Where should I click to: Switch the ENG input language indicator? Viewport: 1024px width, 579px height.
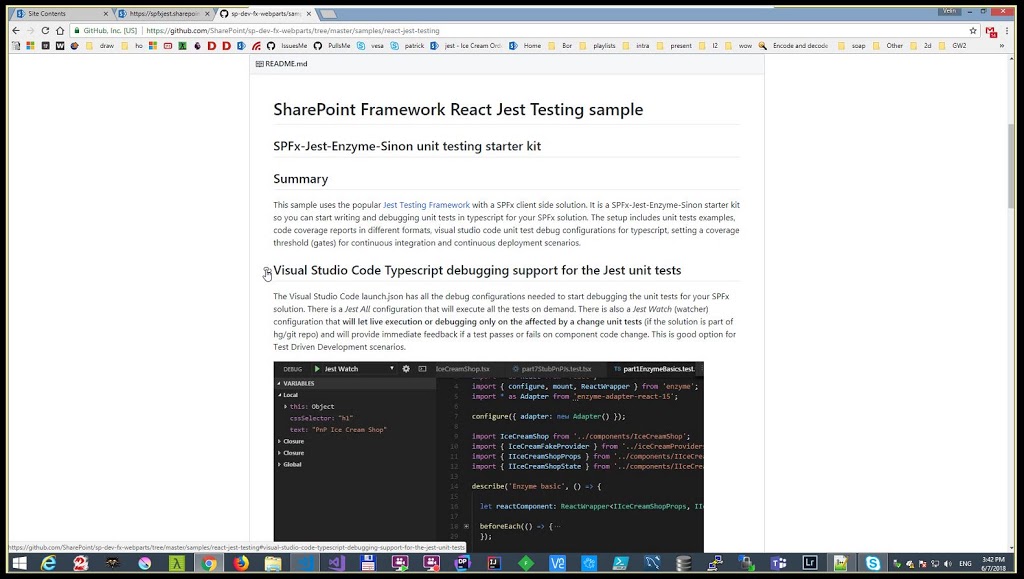pyautogui.click(x=965, y=563)
